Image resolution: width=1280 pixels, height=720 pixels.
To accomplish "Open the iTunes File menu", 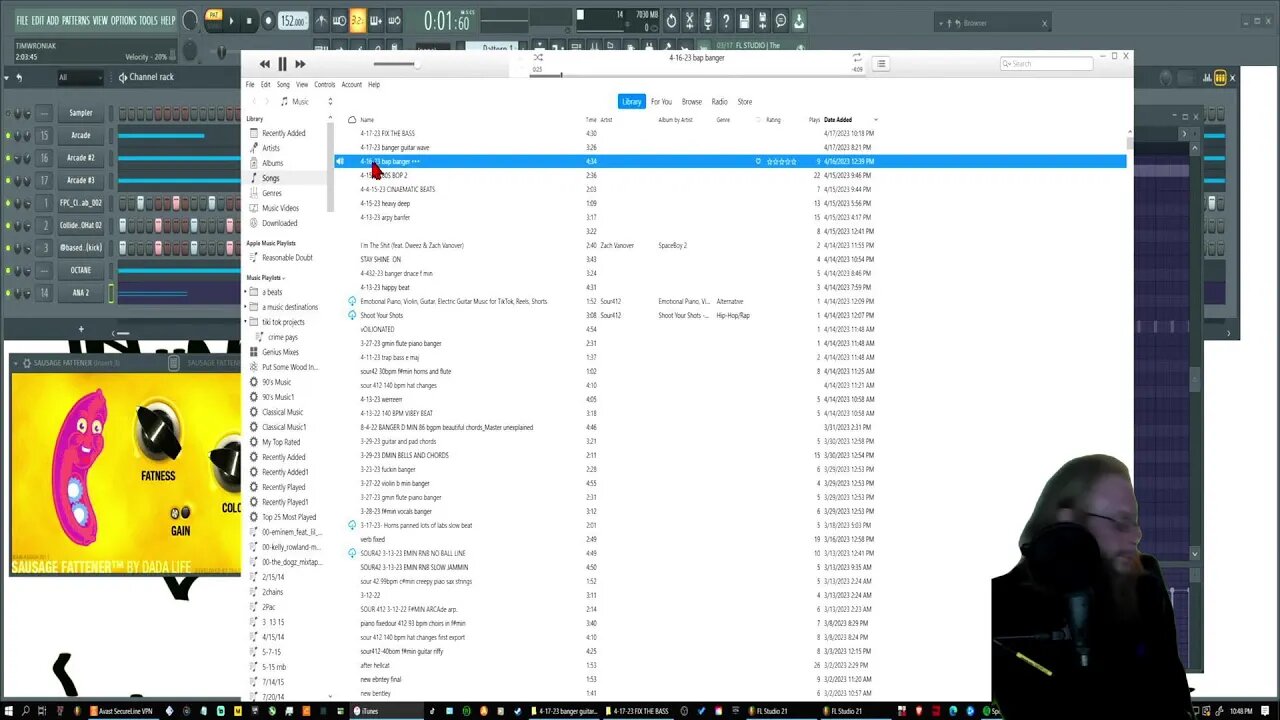I will pos(250,85).
